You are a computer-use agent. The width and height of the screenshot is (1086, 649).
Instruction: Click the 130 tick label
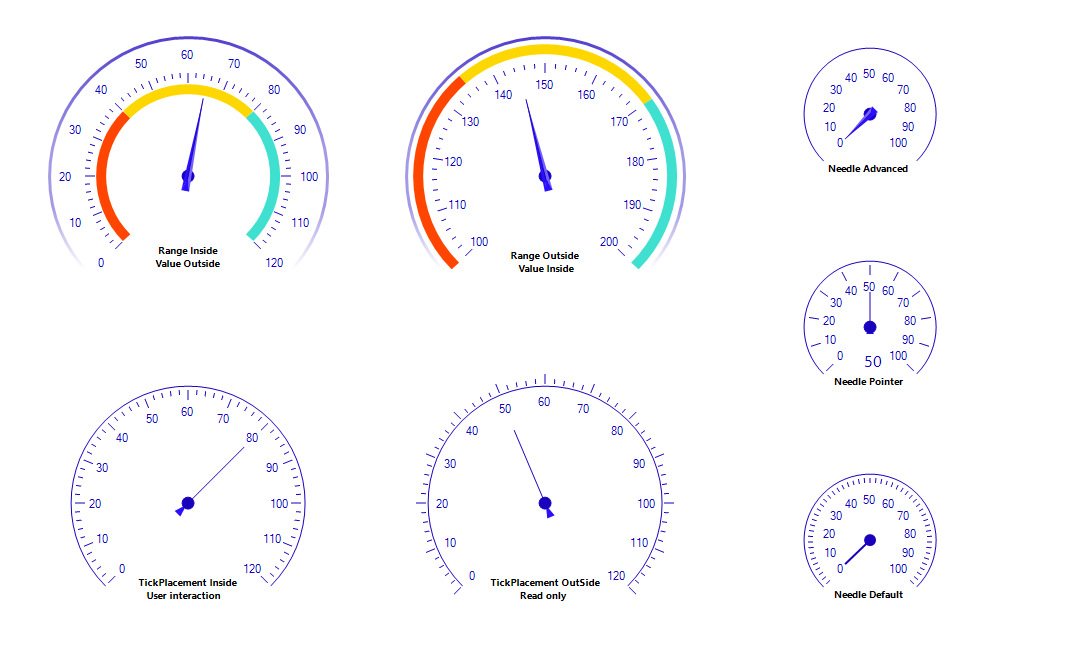(x=470, y=122)
